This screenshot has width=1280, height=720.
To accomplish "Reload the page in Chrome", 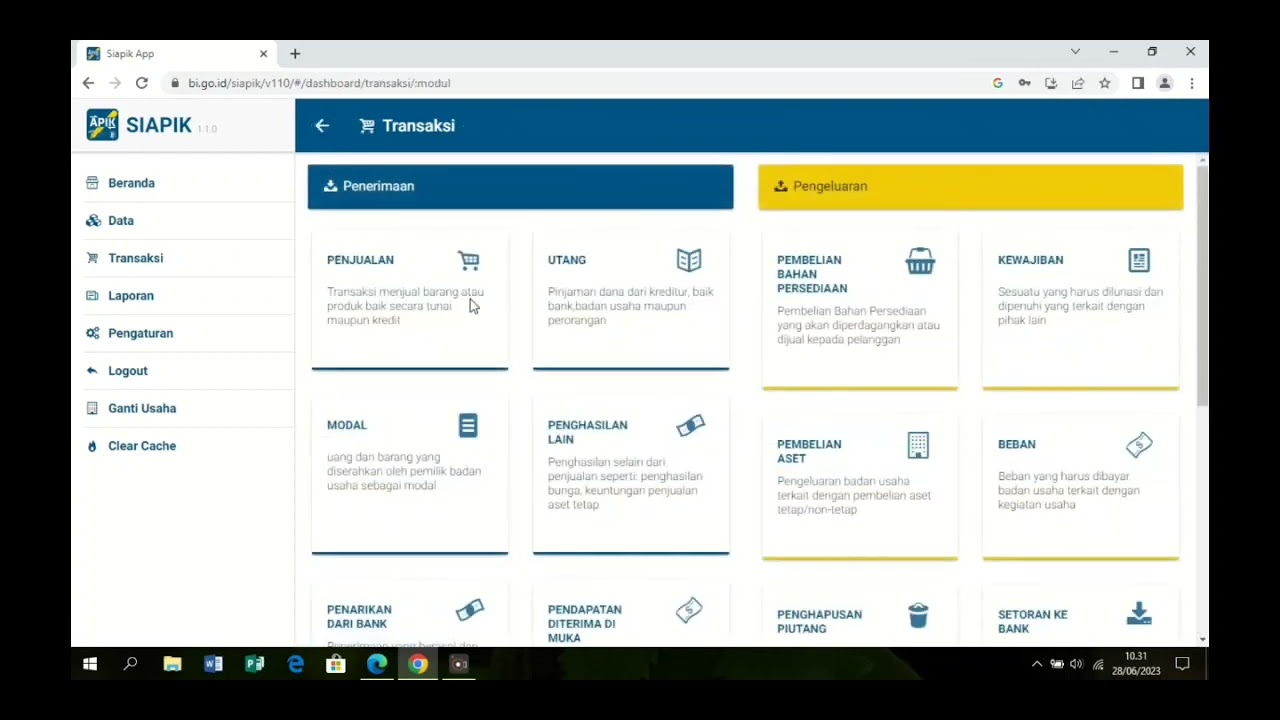I will (x=142, y=83).
